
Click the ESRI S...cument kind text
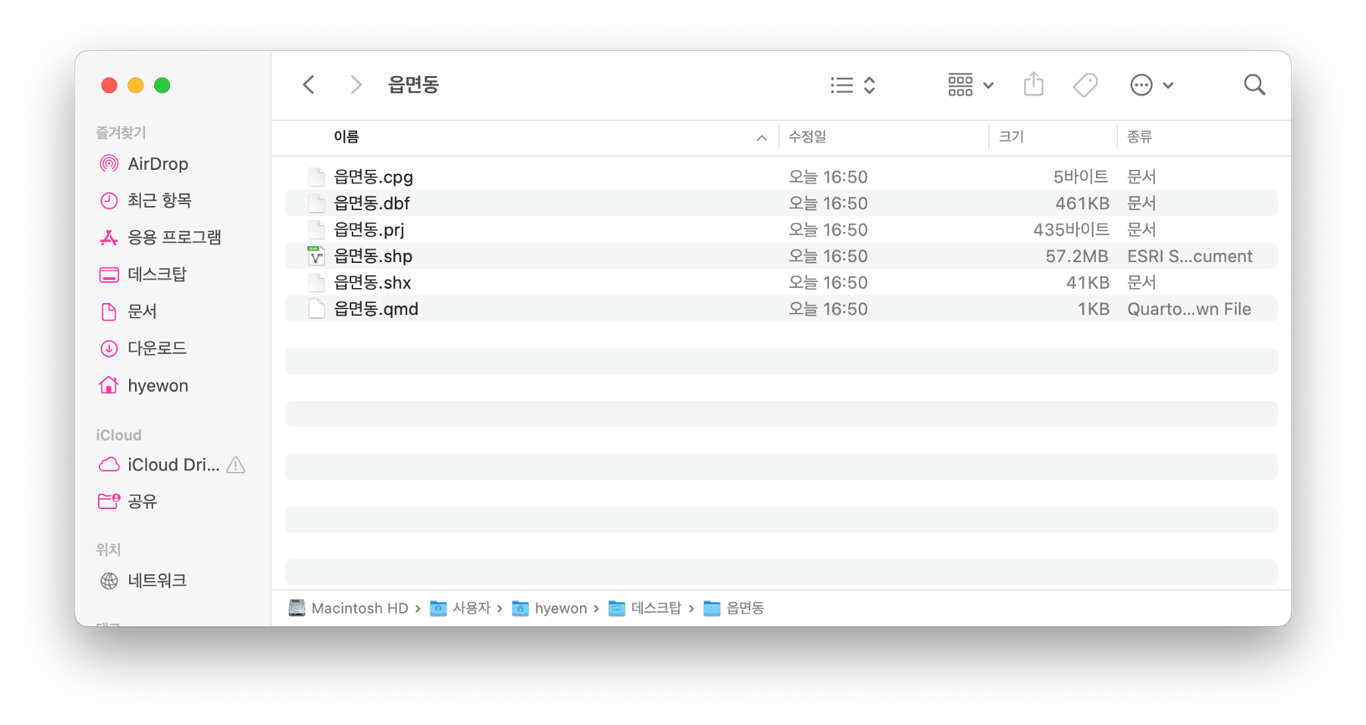click(x=1190, y=256)
